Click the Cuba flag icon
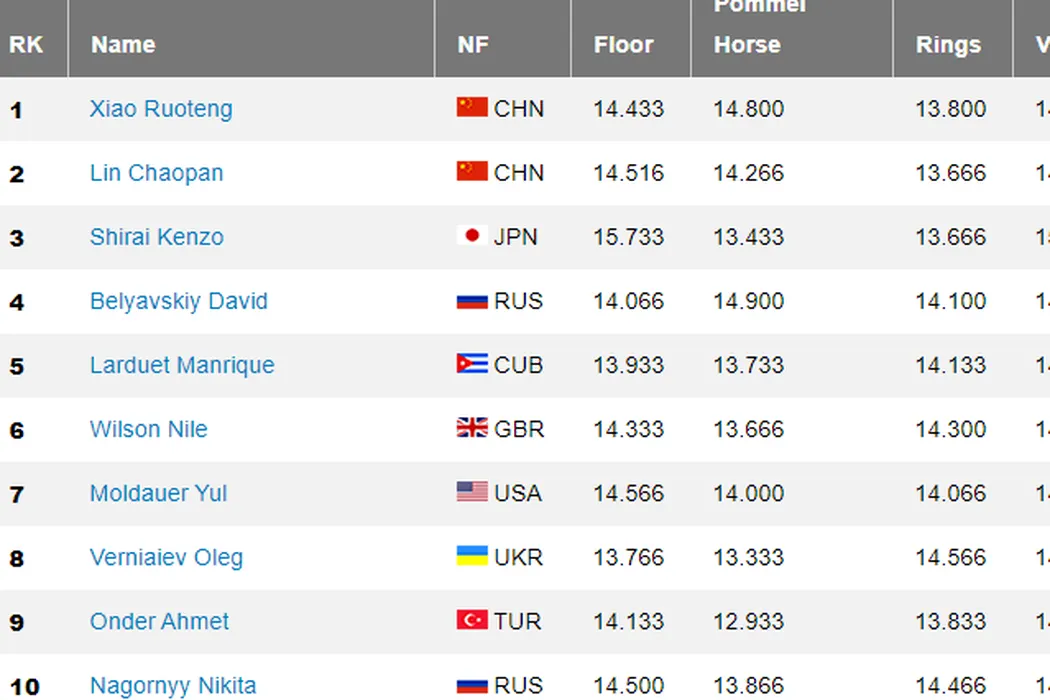1050x700 pixels. pos(472,364)
